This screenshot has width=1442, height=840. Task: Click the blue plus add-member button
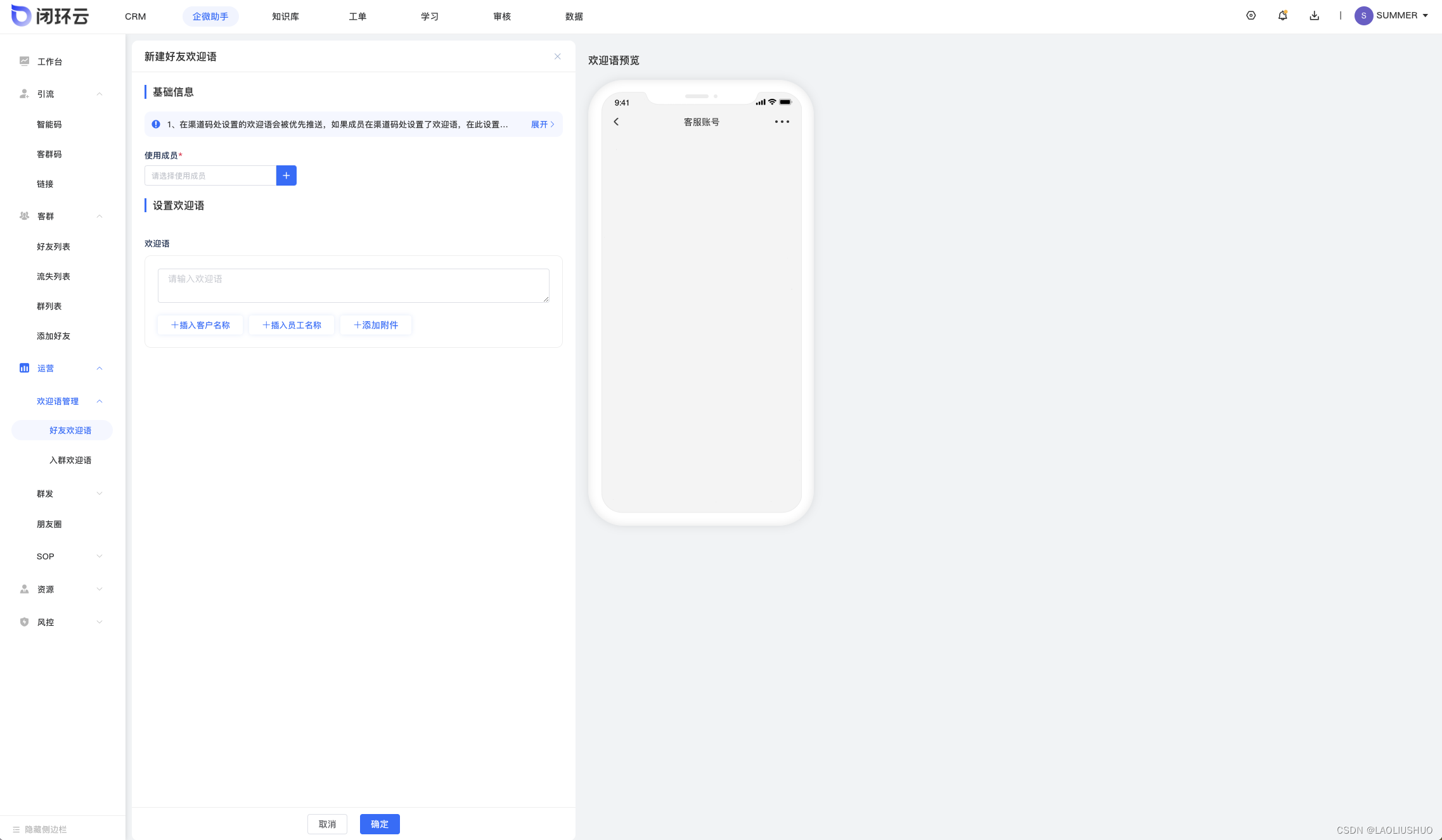click(286, 175)
